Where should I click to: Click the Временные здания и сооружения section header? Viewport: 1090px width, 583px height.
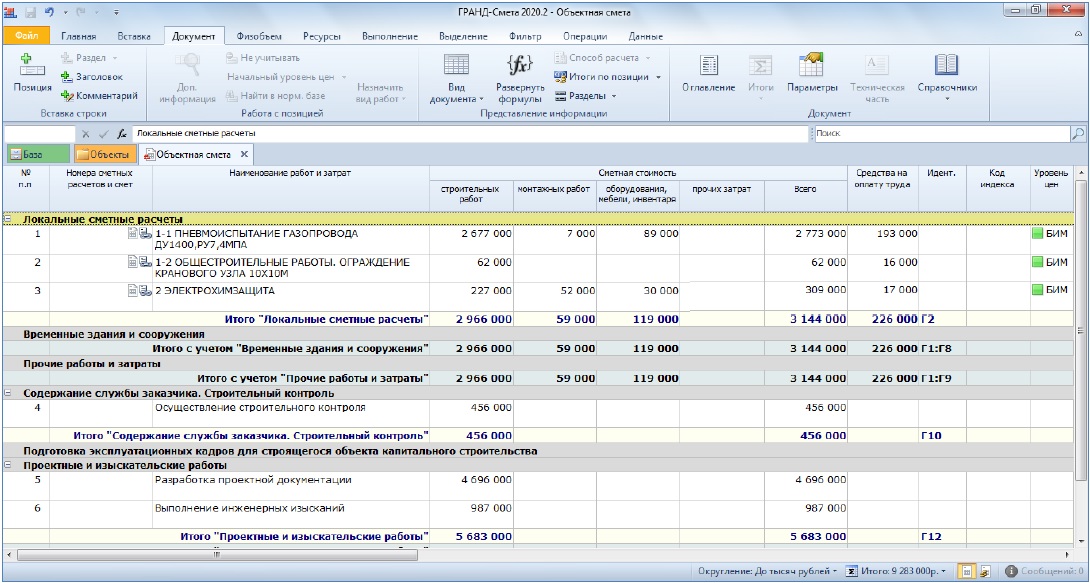tap(539, 334)
